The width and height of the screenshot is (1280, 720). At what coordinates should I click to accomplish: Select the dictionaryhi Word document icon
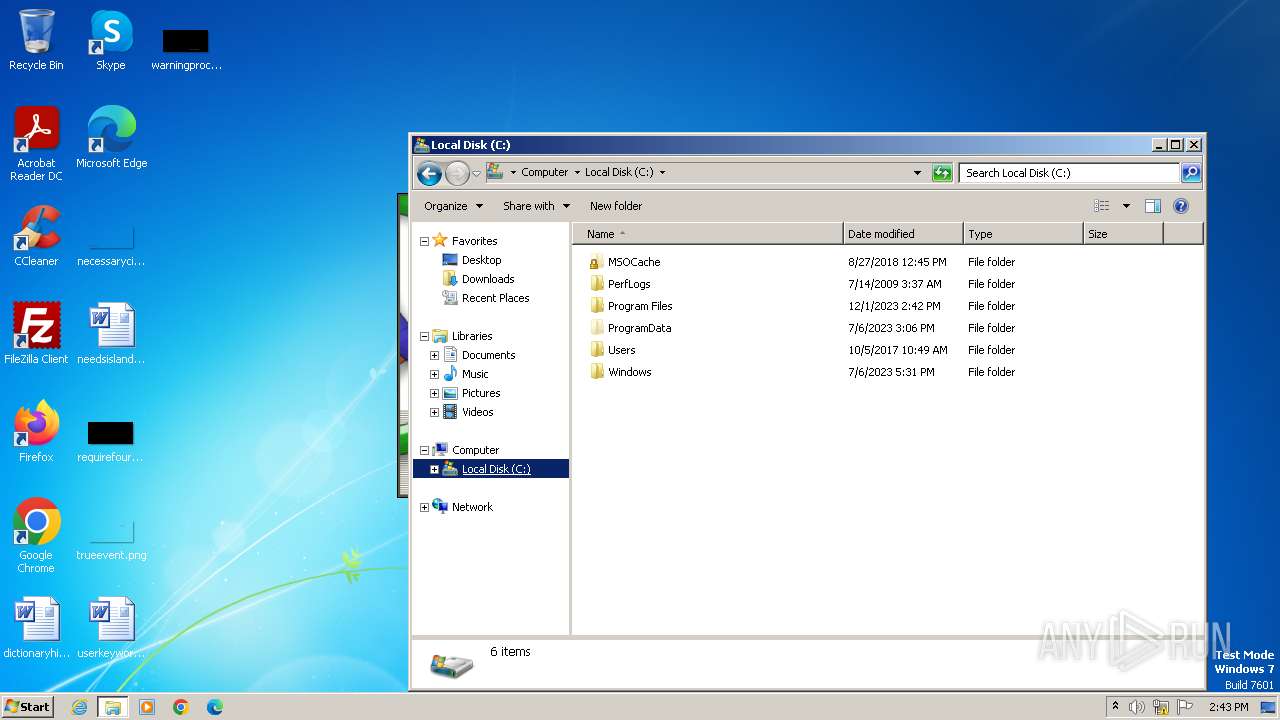coord(36,628)
